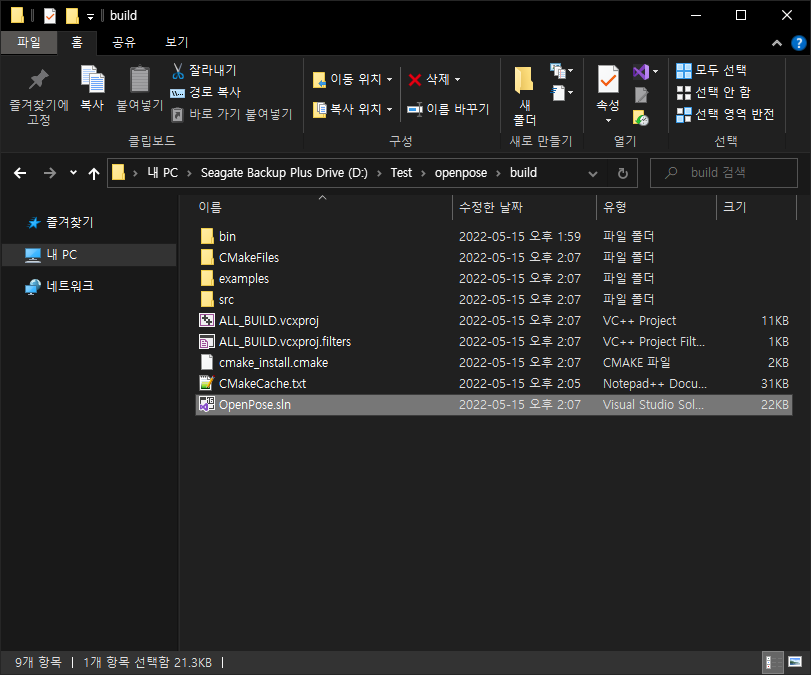Click Test breadcrumb in address bar
This screenshot has width=811, height=675.
pos(401,173)
